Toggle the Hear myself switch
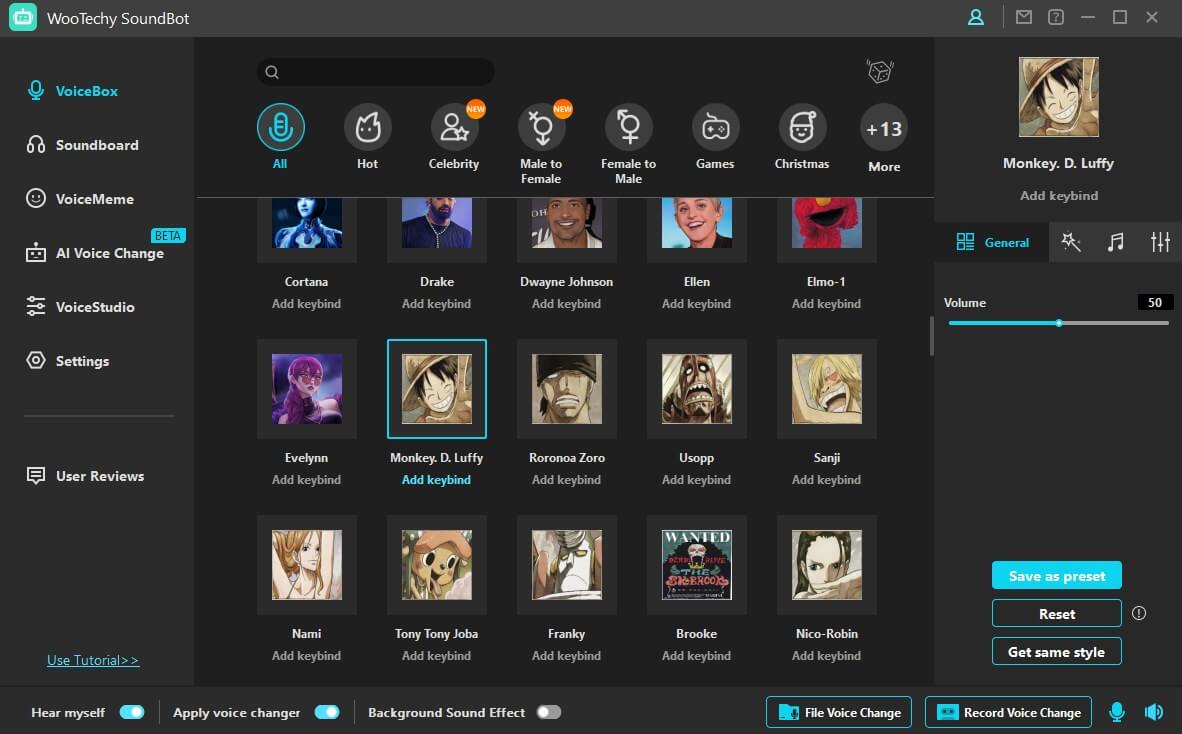 (132, 712)
